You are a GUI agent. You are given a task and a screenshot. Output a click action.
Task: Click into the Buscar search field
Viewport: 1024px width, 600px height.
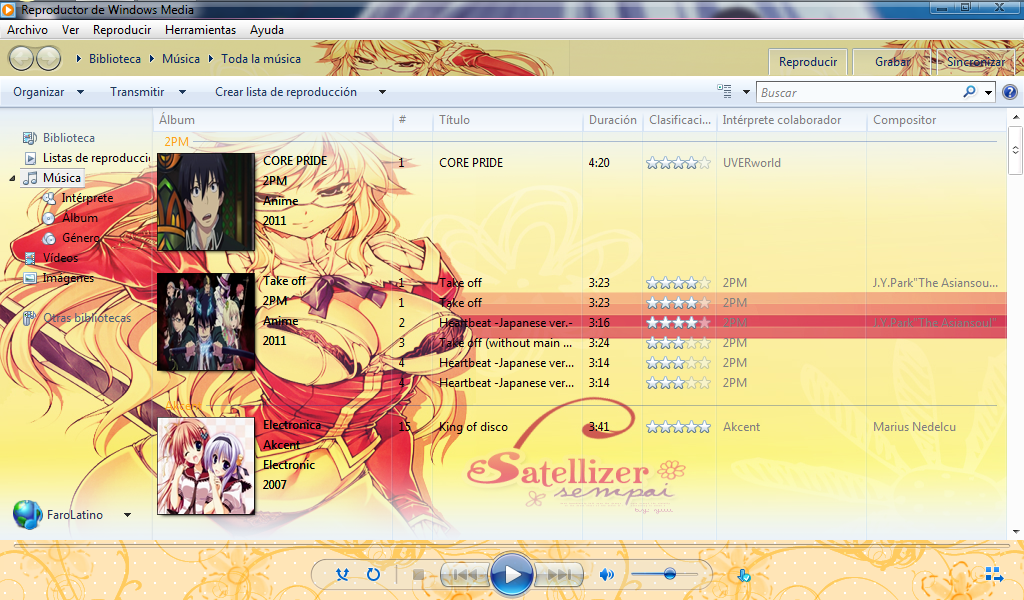[859, 92]
